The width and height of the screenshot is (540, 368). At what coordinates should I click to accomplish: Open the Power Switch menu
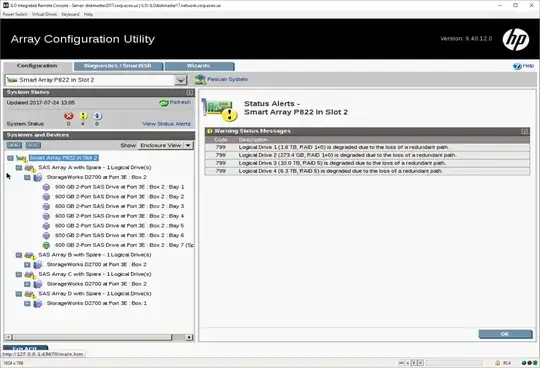coord(15,14)
